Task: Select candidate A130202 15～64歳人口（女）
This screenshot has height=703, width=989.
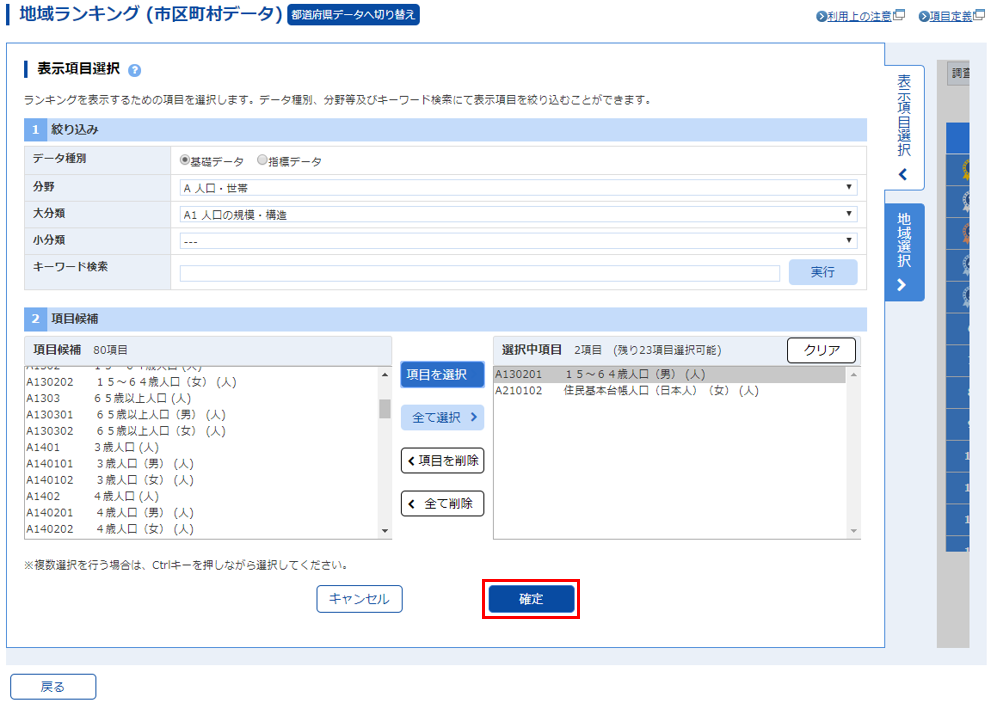Action: click(x=202, y=382)
